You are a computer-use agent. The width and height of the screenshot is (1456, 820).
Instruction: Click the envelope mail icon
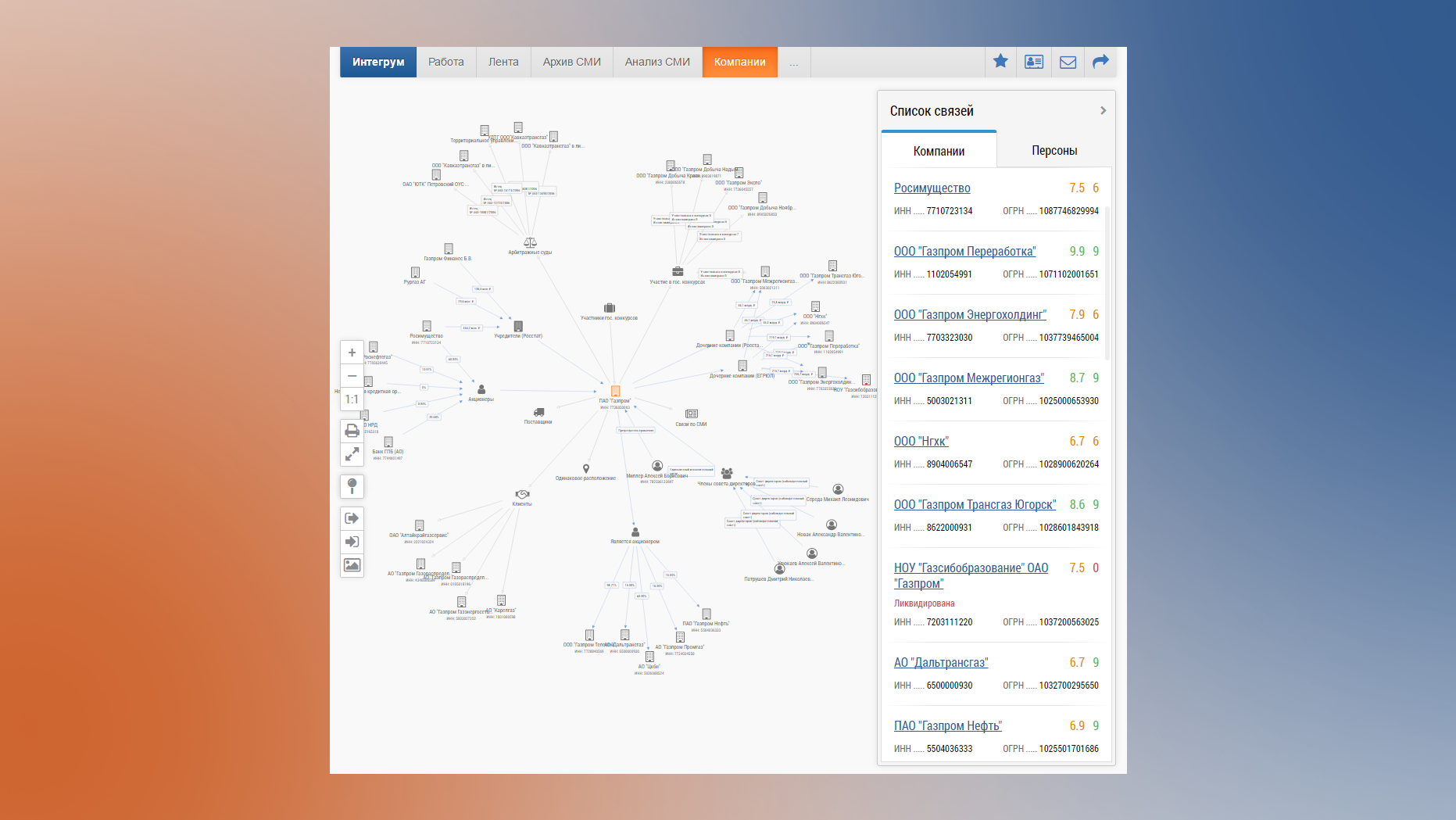(x=1068, y=62)
